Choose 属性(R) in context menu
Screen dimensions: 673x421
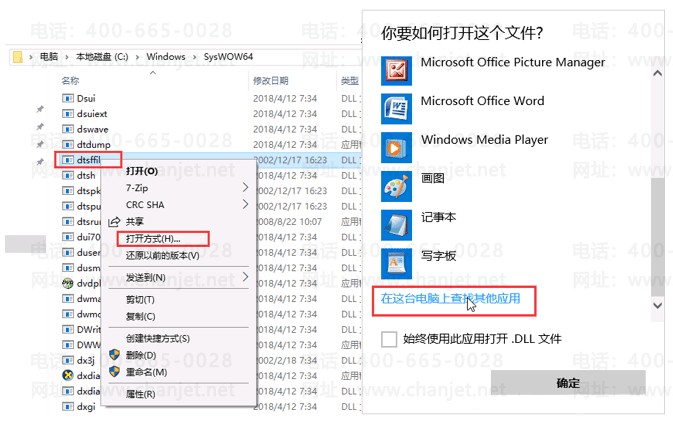pos(140,394)
